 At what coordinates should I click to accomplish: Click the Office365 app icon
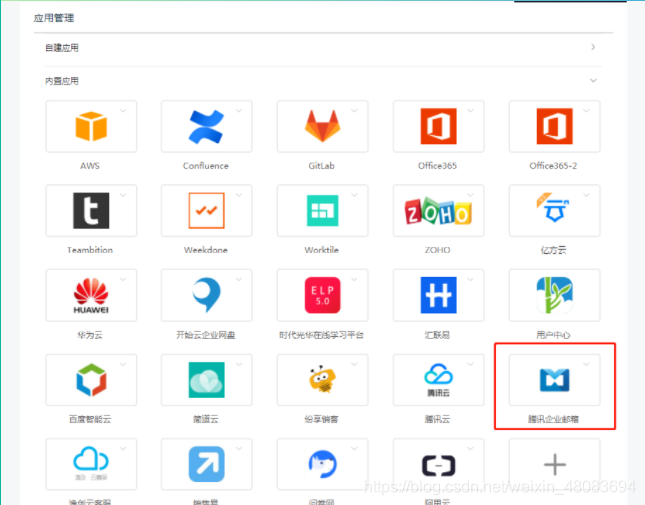(438, 126)
